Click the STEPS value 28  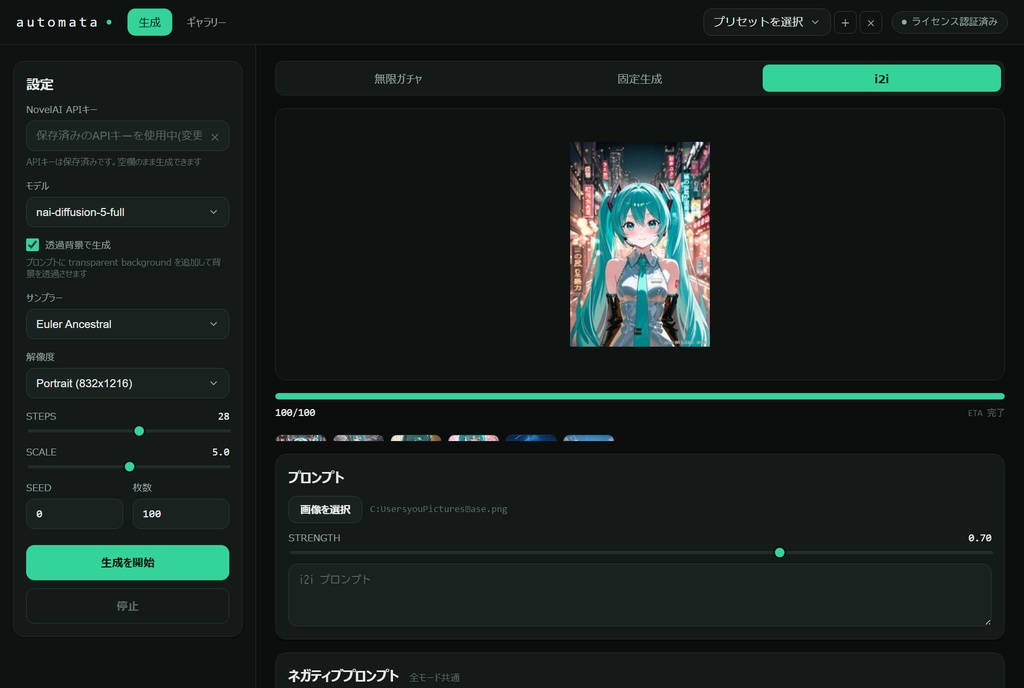[x=223, y=416]
